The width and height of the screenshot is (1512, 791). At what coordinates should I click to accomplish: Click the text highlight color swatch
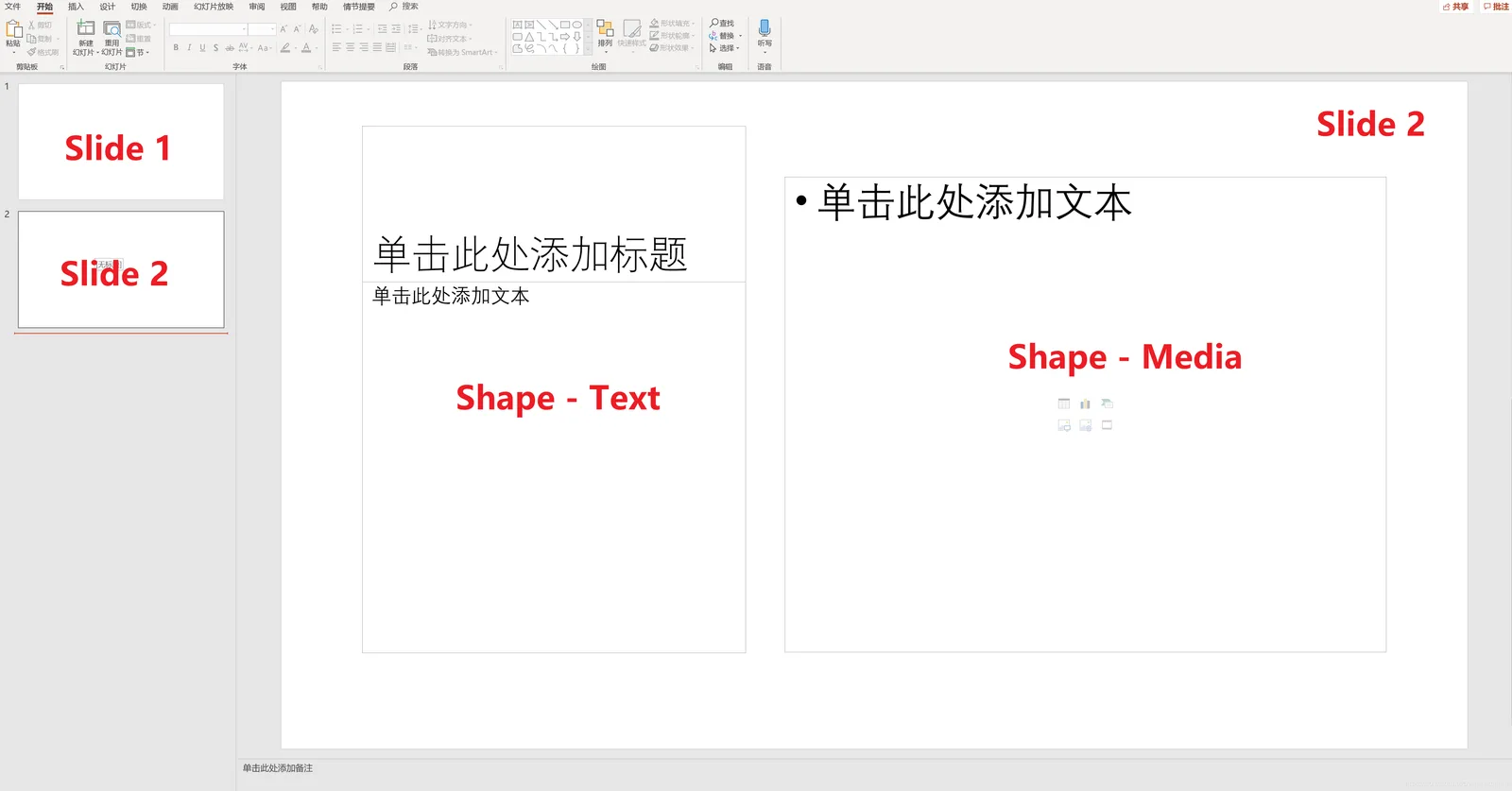pos(285,47)
